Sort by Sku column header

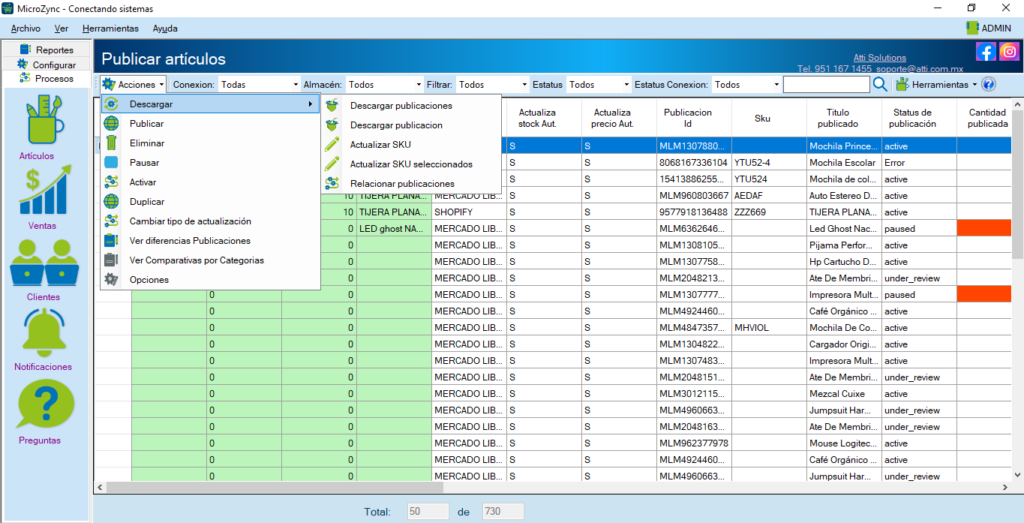[769, 118]
